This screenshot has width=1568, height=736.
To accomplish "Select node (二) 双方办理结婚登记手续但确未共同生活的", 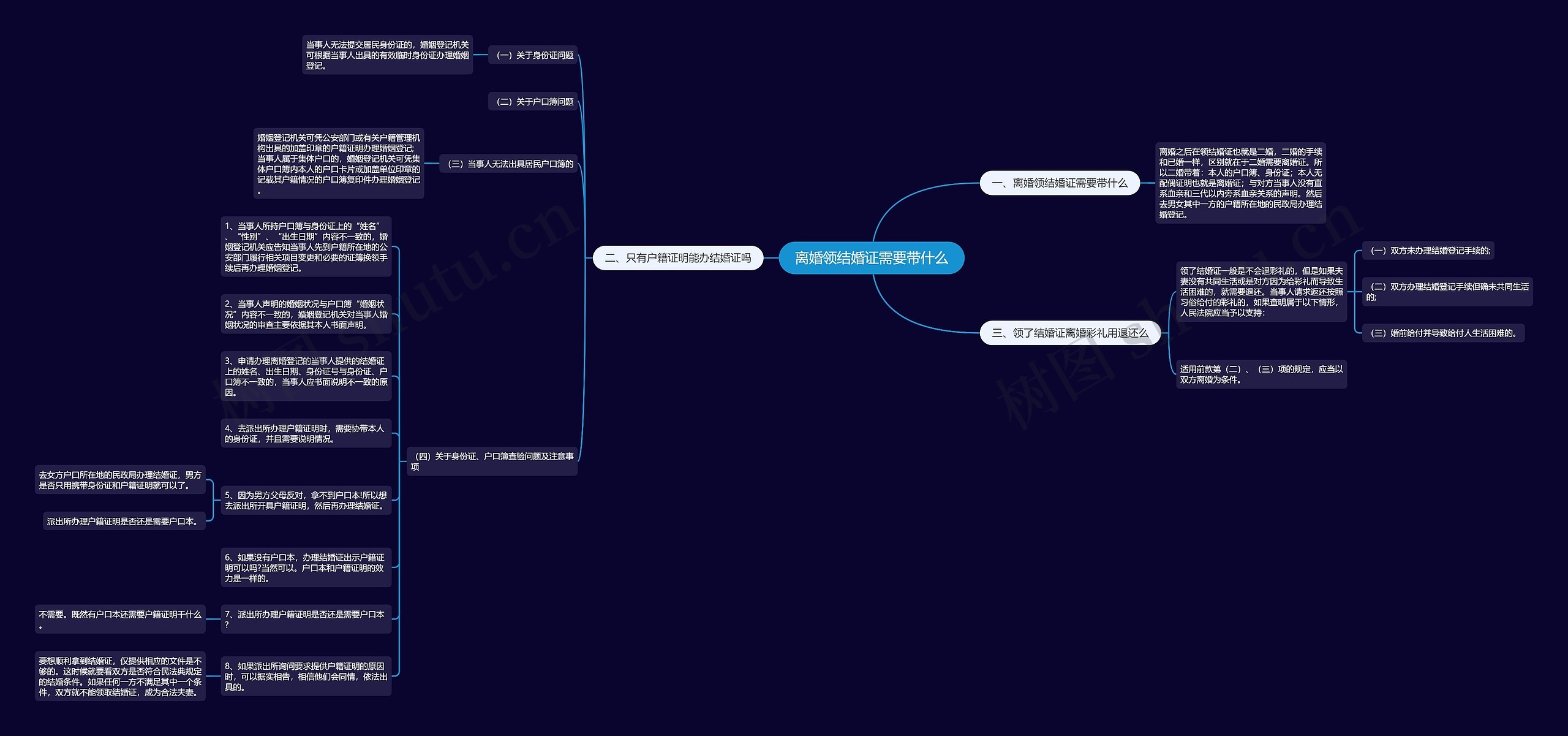I will click(x=1447, y=292).
